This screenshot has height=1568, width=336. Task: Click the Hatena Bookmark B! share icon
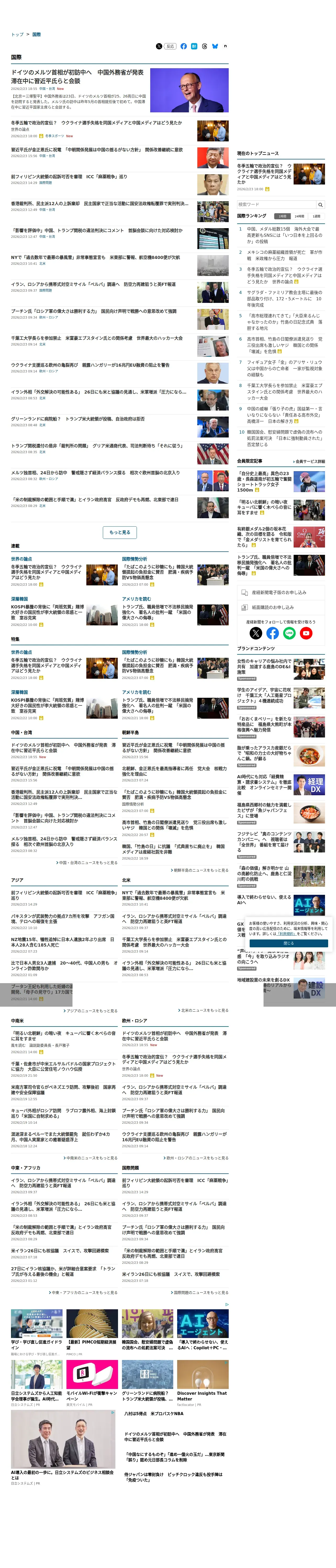194,46
